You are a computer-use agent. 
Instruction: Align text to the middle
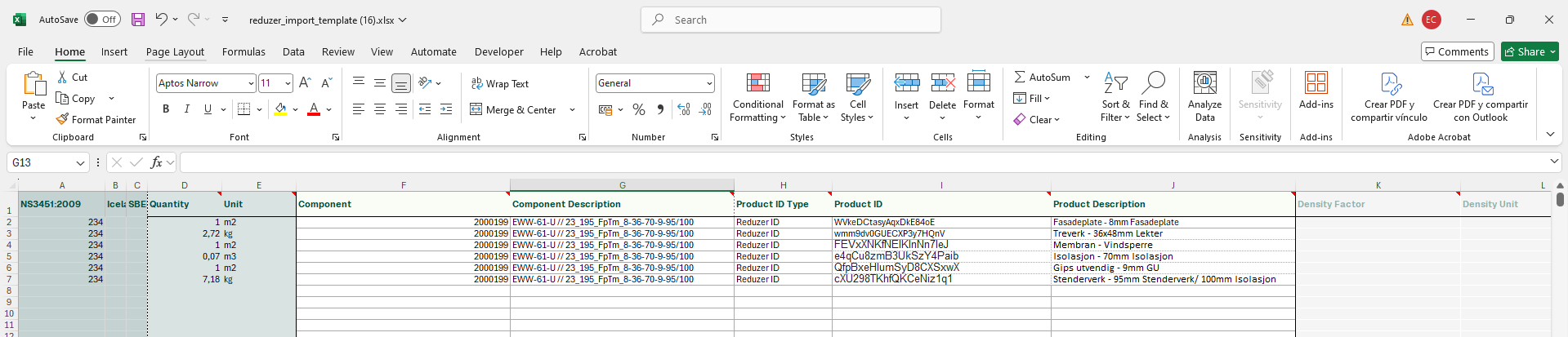pyautogui.click(x=380, y=82)
